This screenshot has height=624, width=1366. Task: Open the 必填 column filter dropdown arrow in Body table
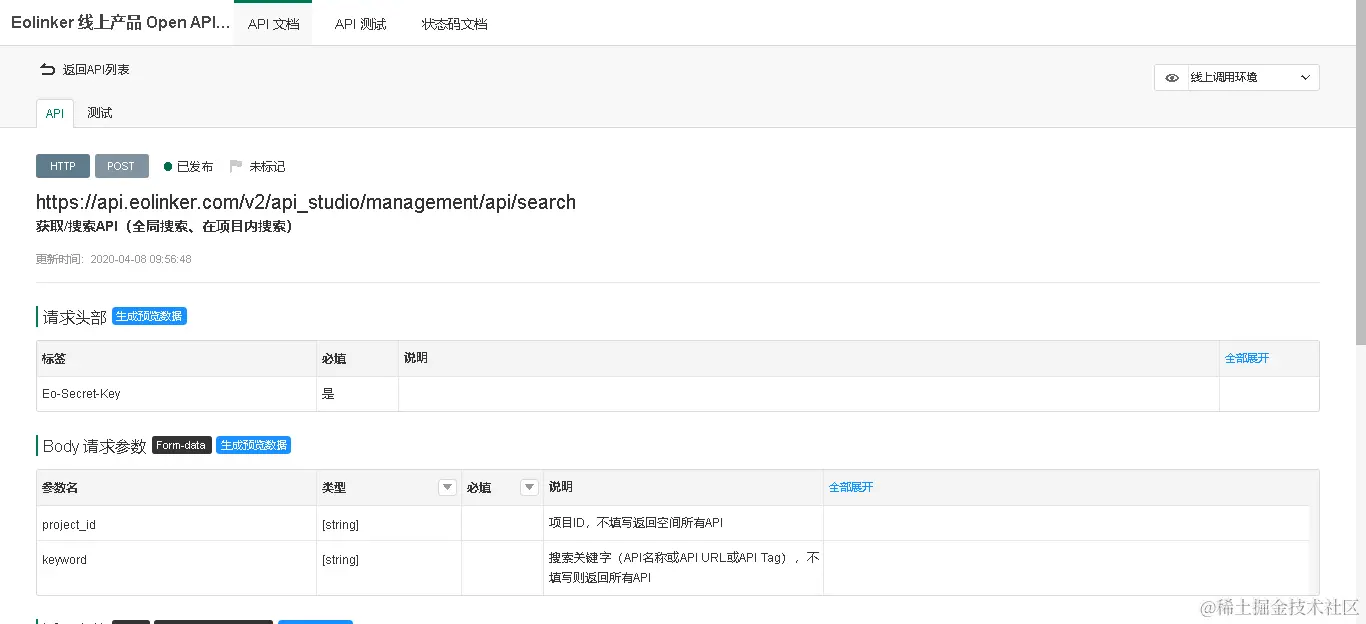529,488
